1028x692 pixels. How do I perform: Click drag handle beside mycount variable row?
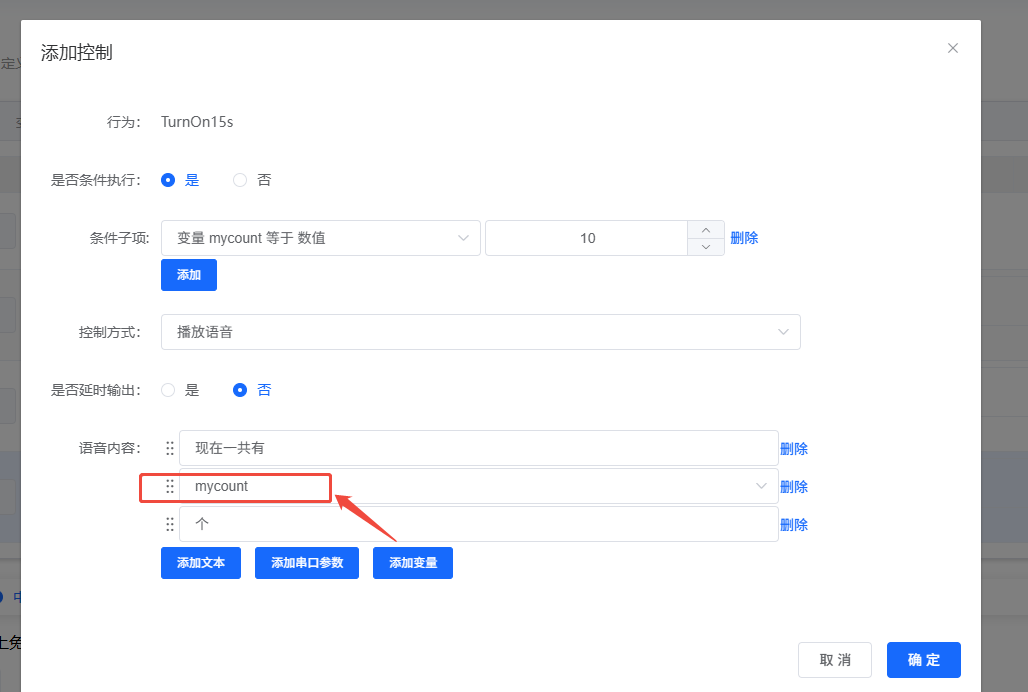pyautogui.click(x=170, y=487)
